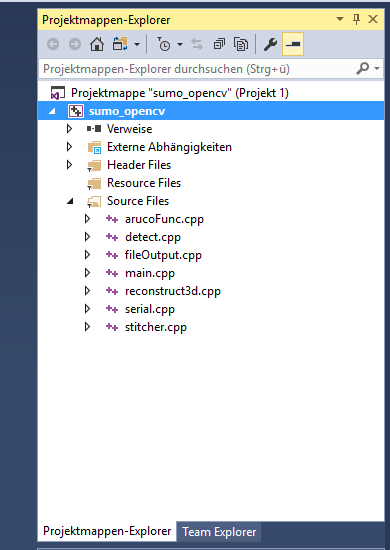Click the C++ icon beside detect.cpp
Screen dimensions: 390x550
point(112,237)
